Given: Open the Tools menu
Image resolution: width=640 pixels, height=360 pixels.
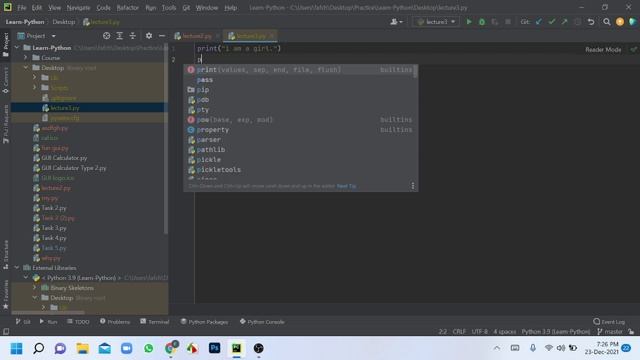Looking at the screenshot, I should coord(169,8).
